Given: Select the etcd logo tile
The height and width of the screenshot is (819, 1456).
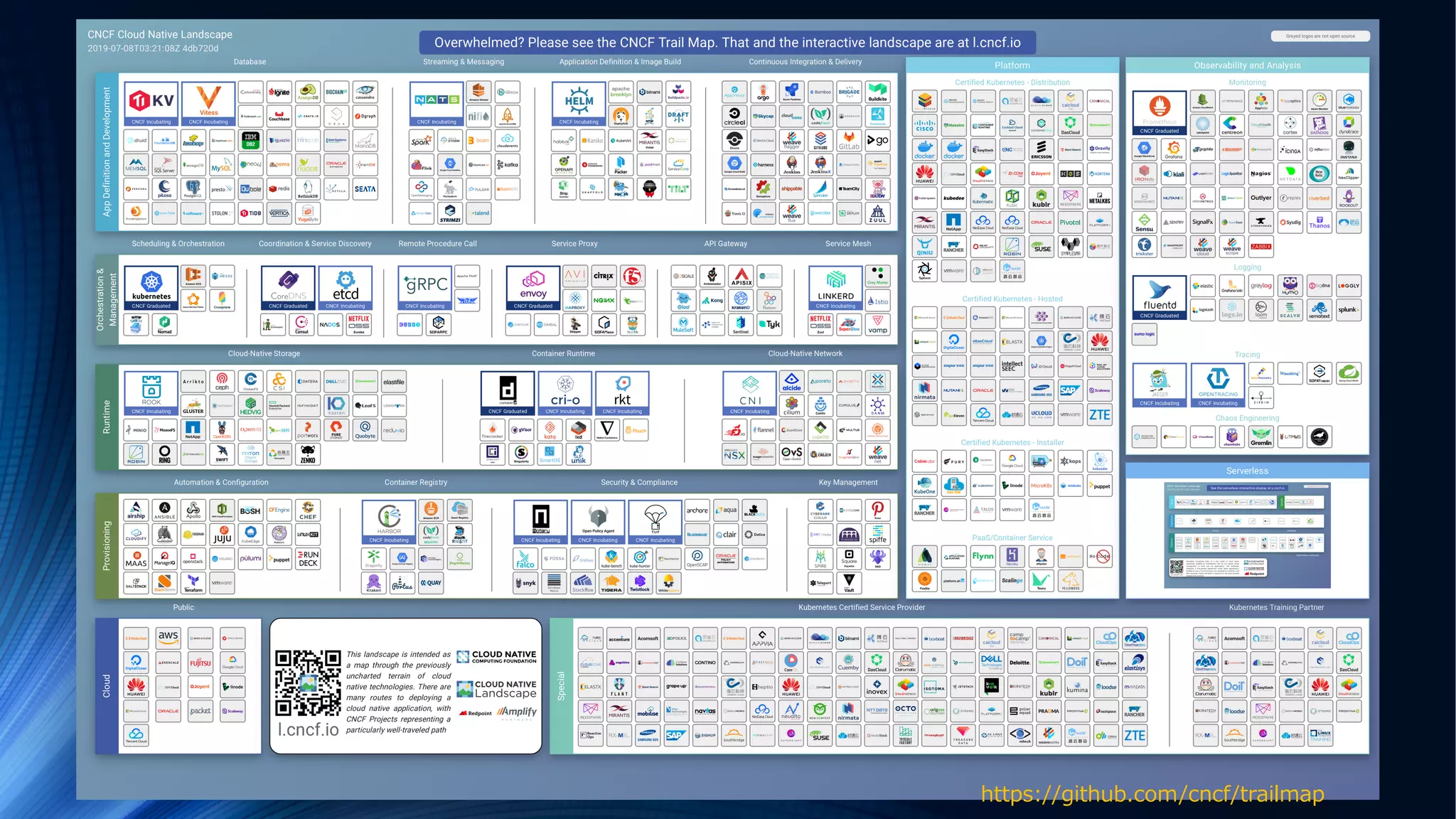Looking at the screenshot, I should tap(346, 287).
